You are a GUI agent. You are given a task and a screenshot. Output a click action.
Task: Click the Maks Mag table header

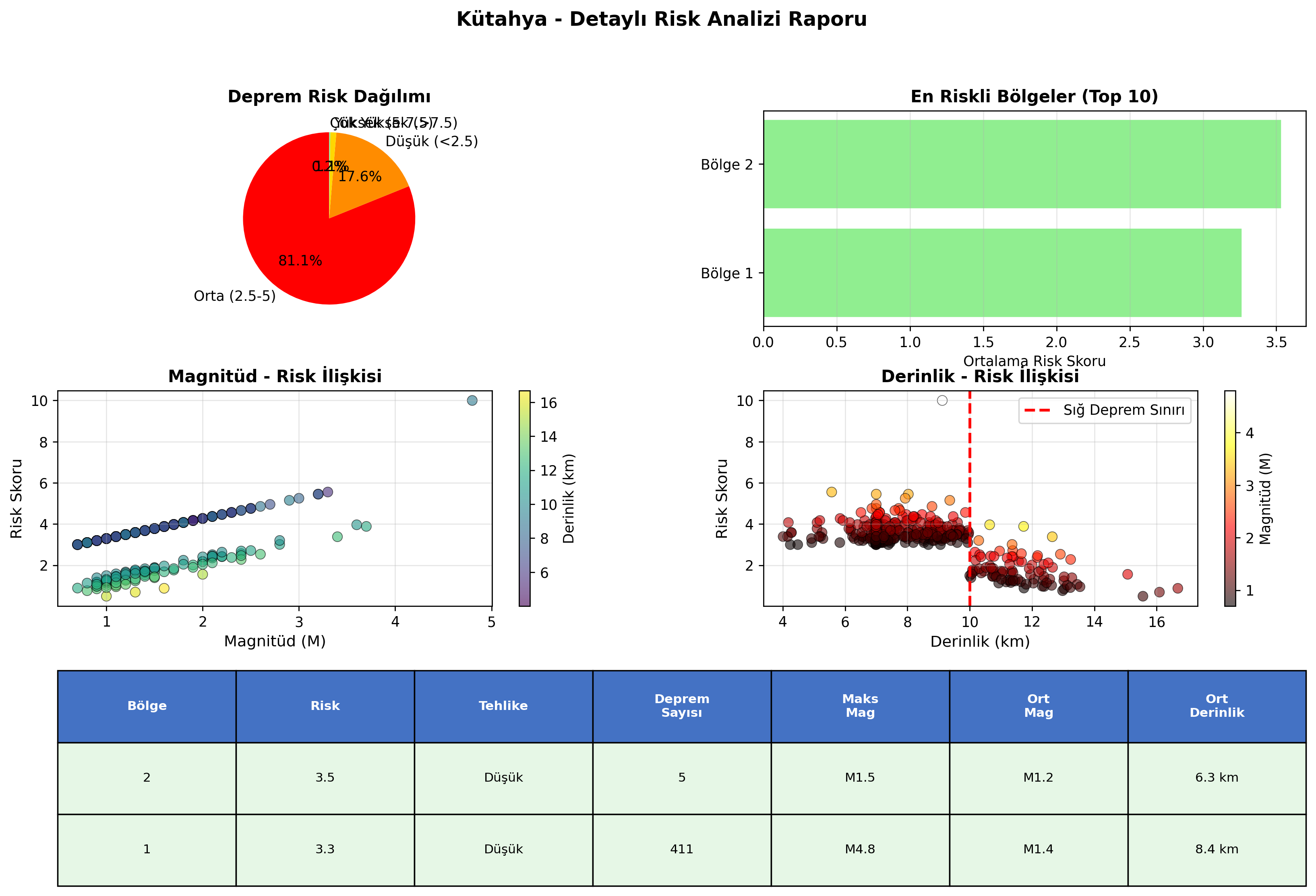point(860,706)
